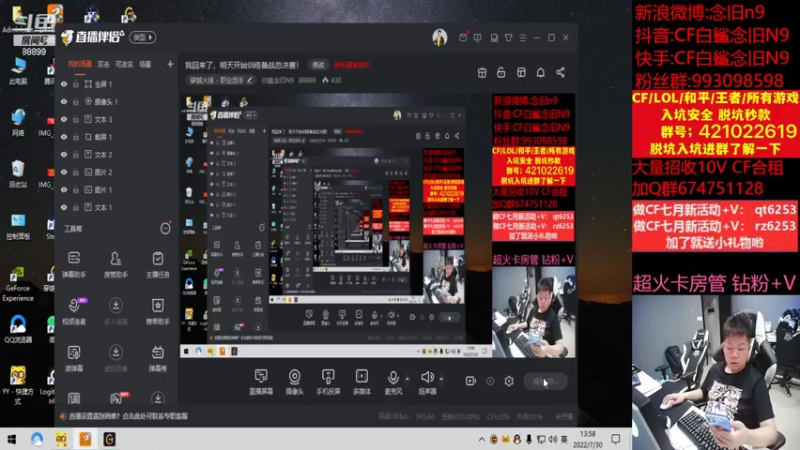Hide the 图片 2 source
800x450 pixels.
click(x=64, y=172)
